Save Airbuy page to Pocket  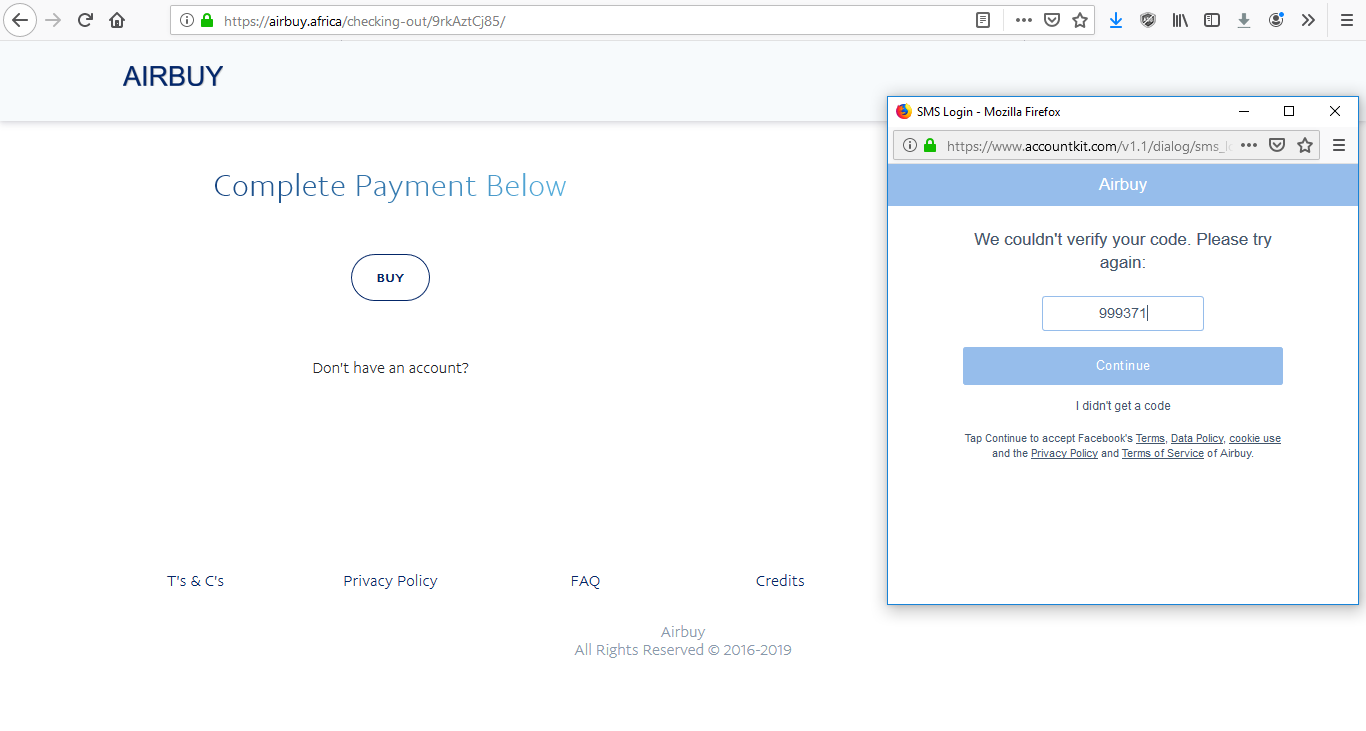(1052, 20)
